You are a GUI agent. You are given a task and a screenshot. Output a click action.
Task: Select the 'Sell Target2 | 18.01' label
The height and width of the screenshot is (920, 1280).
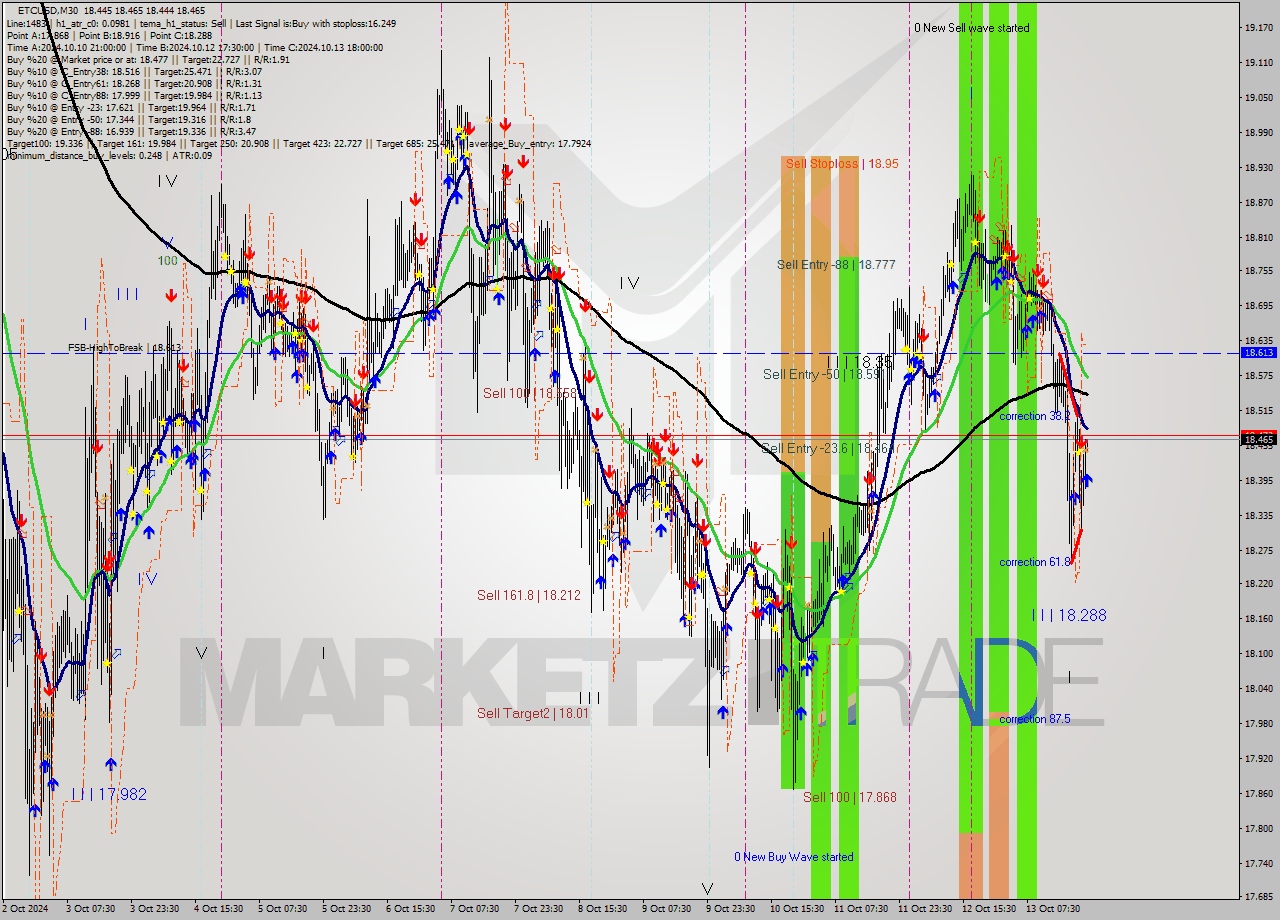533,714
